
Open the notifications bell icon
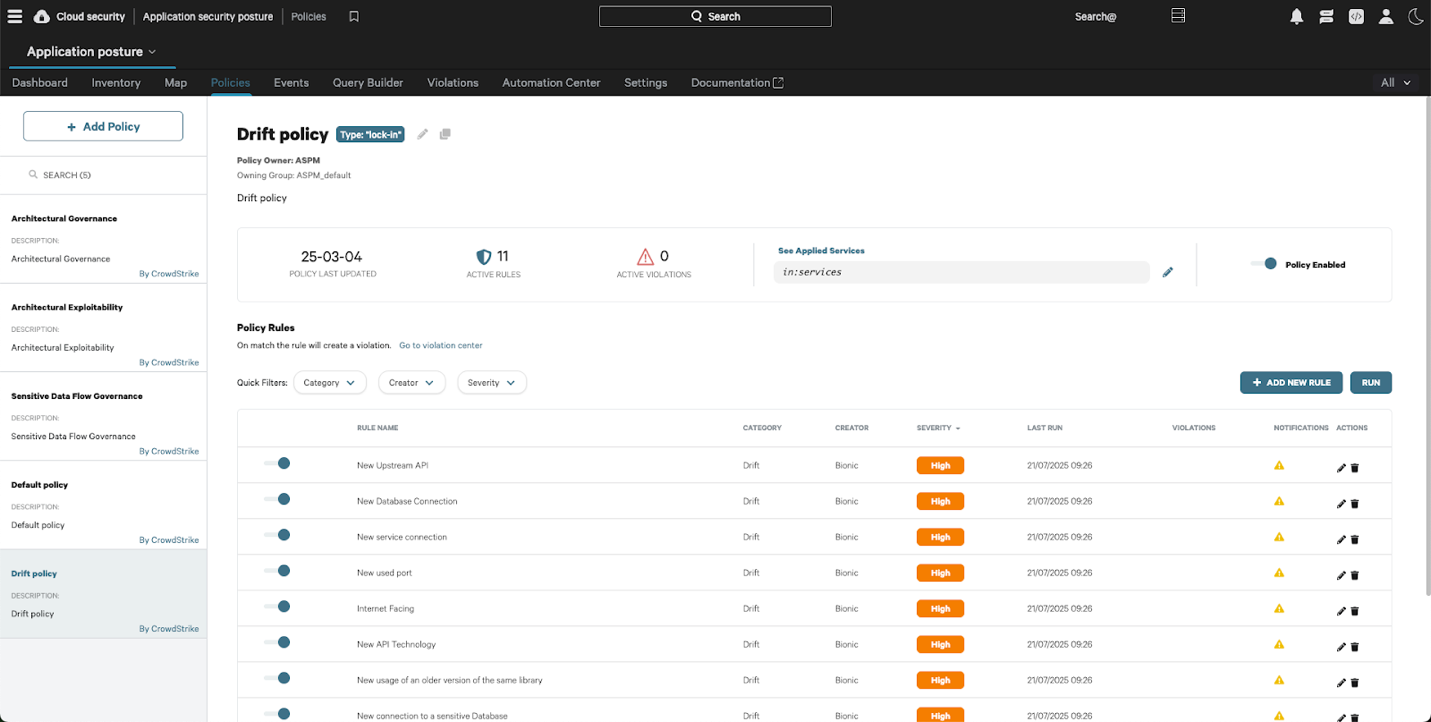pos(1297,16)
